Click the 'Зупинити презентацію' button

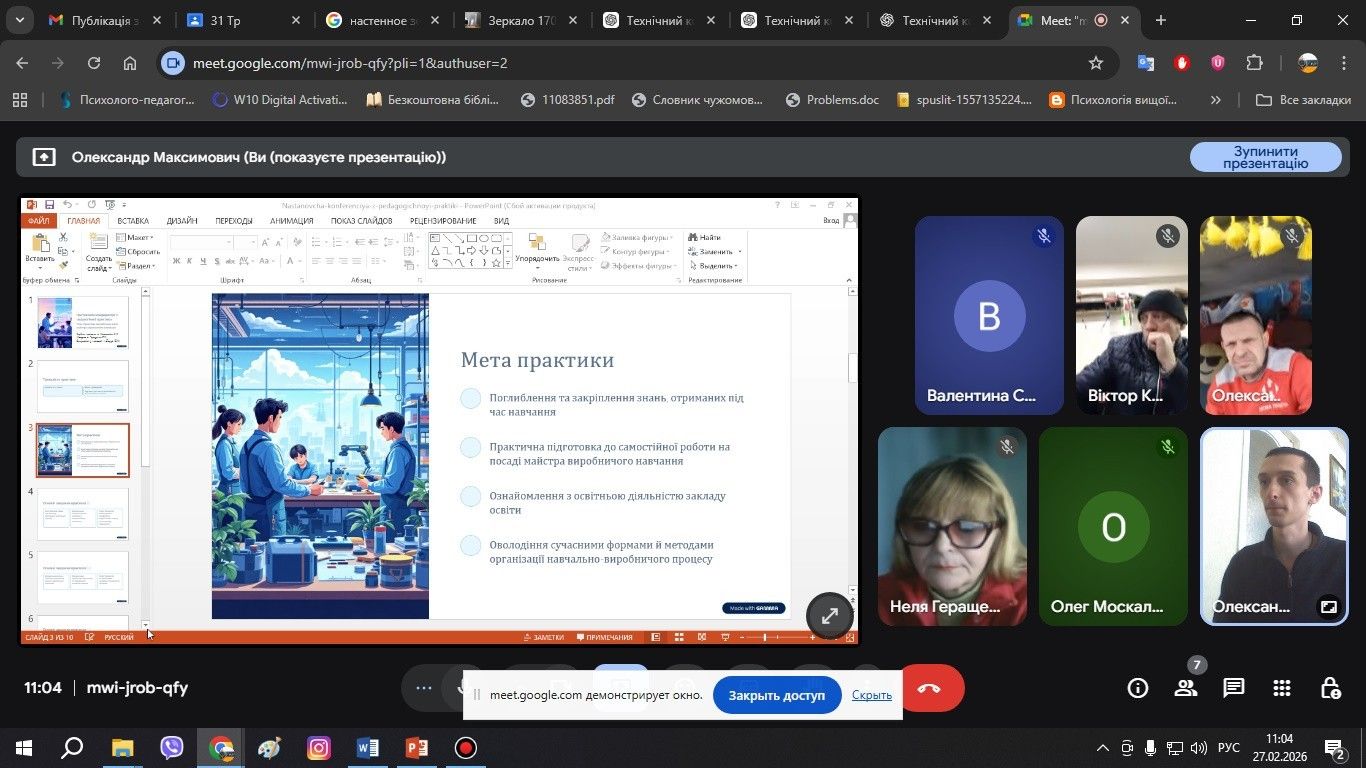click(1265, 157)
